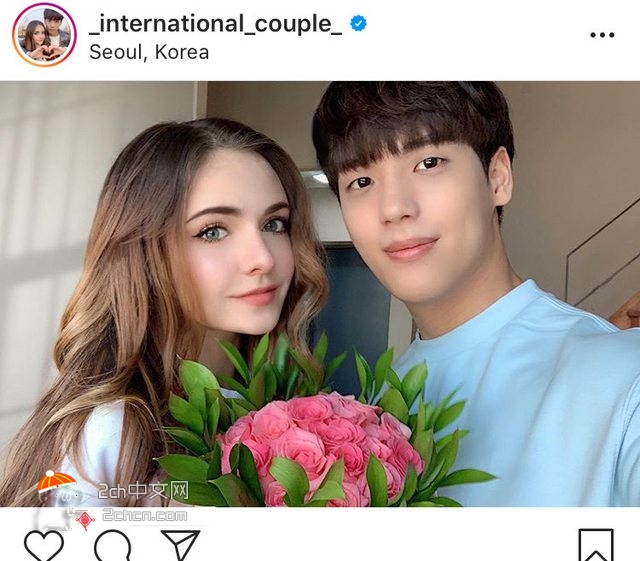Screen dimensions: 640x561
Task: Open the three-dot more options menu
Action: [x=602, y=35]
